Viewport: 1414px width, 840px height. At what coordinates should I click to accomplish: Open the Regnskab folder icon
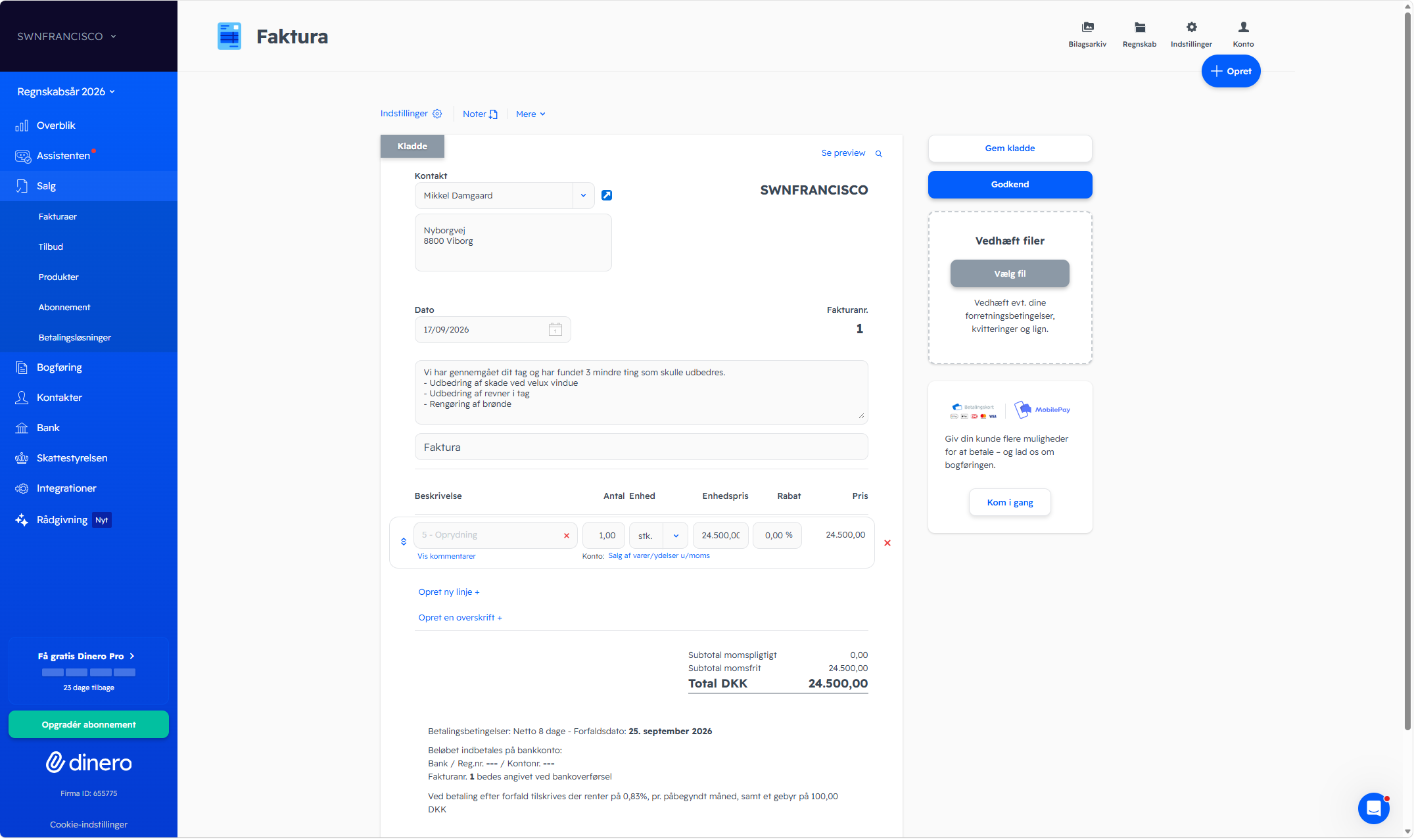point(1139,27)
